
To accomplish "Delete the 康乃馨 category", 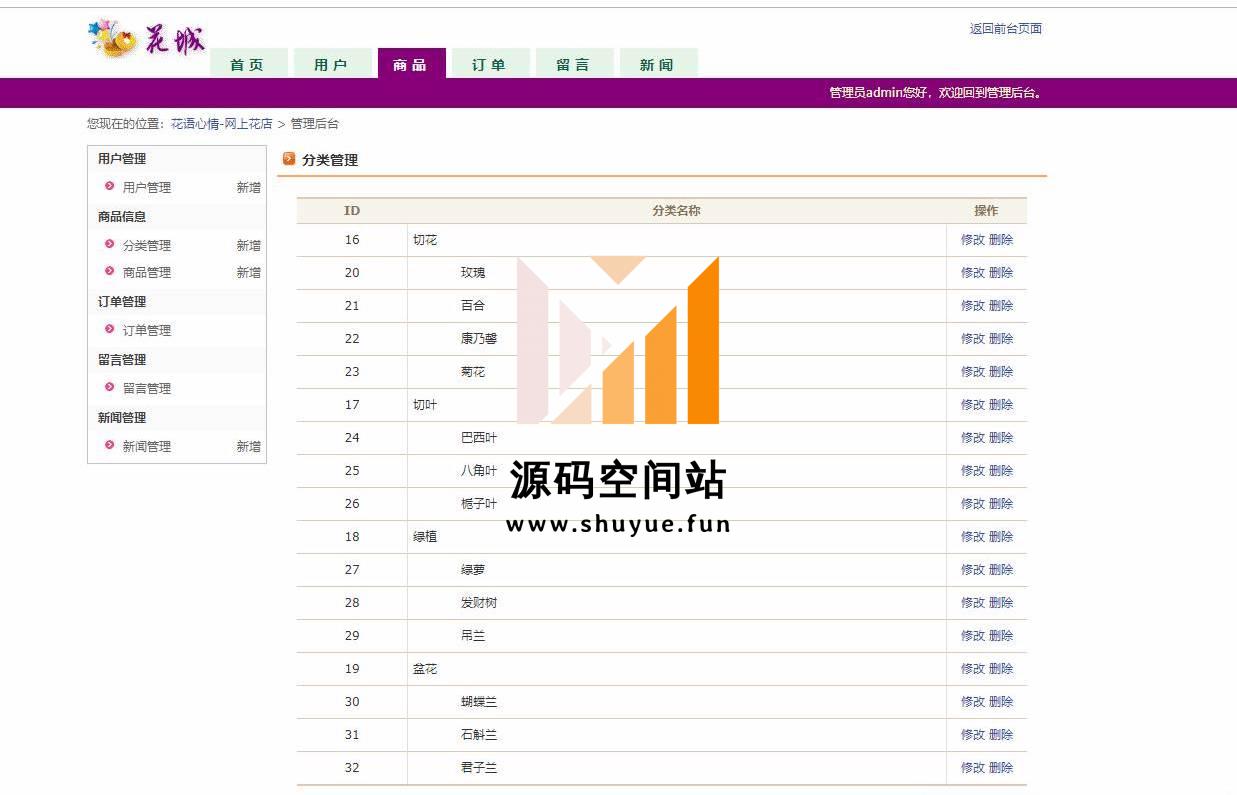I will (x=1001, y=339).
